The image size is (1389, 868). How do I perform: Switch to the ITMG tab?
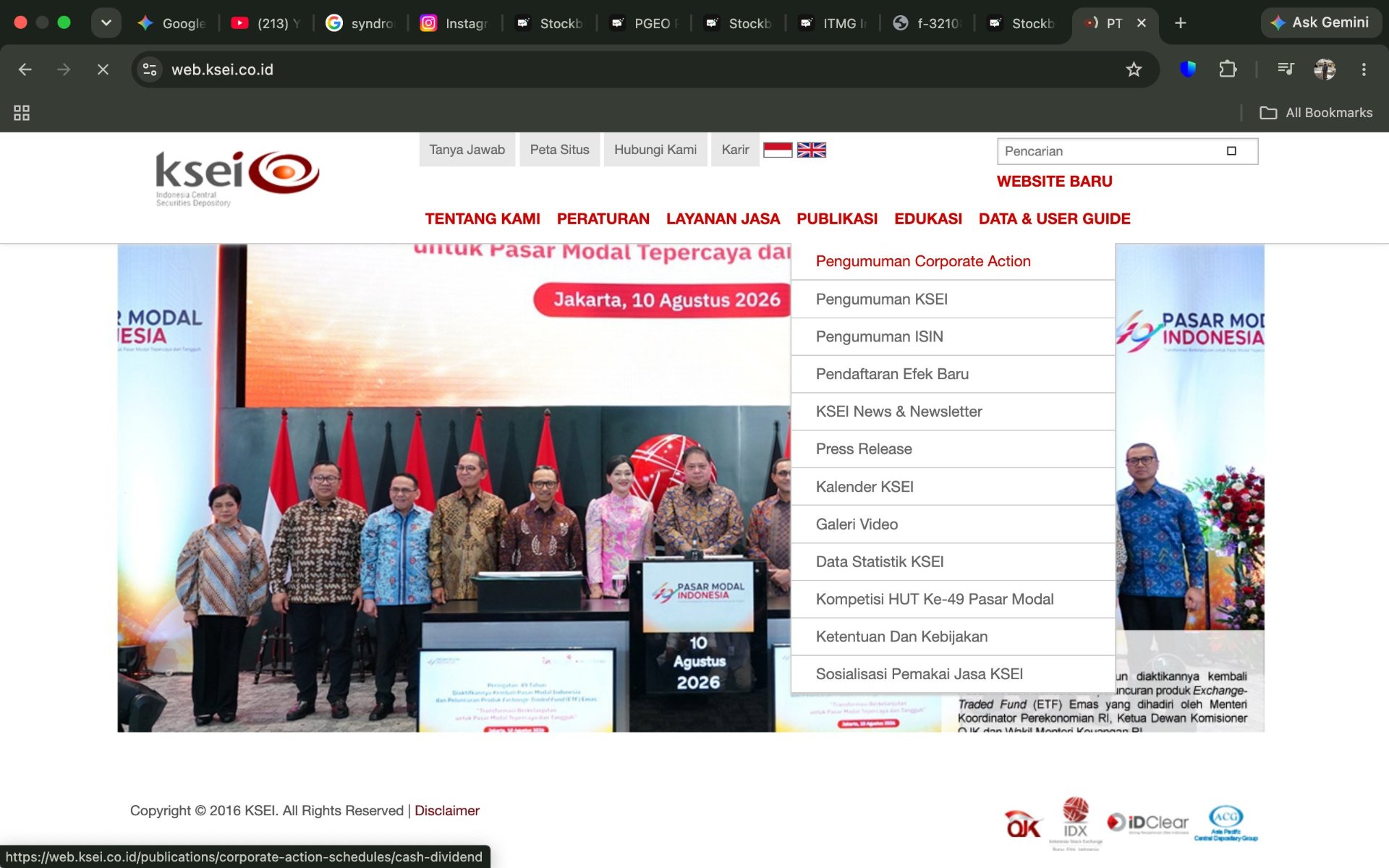tap(833, 23)
